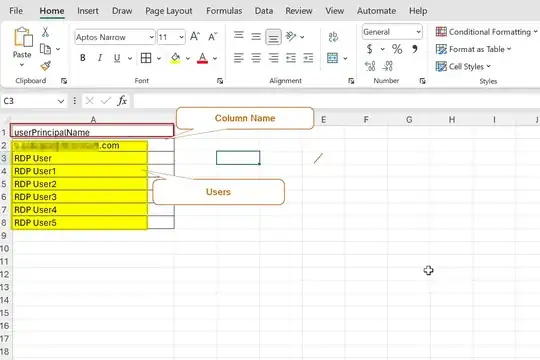Increase font size with larger A
The width and height of the screenshot is (540, 360).
[x=195, y=37]
